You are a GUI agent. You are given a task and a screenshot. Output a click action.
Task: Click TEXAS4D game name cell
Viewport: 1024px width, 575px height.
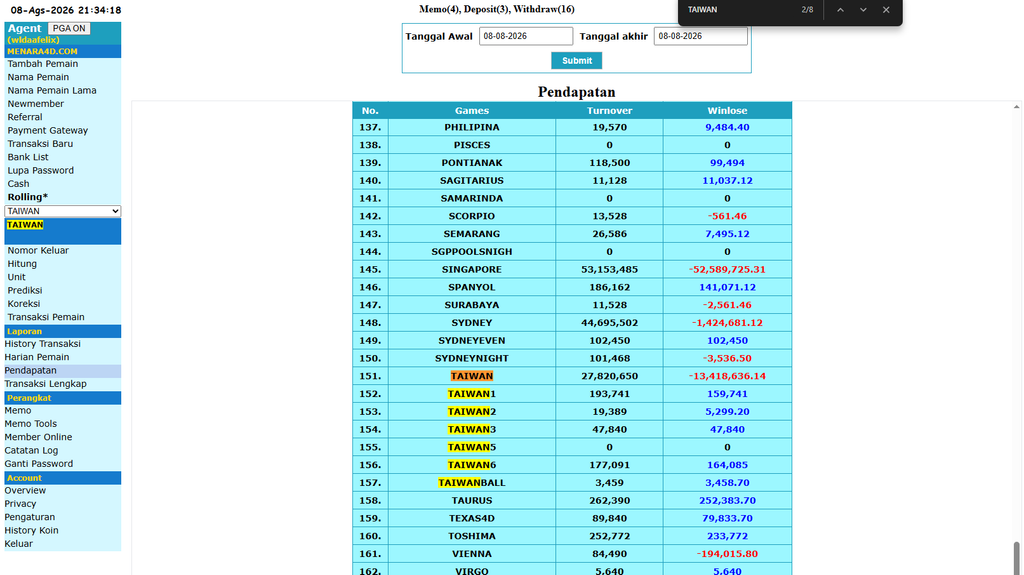472,519
